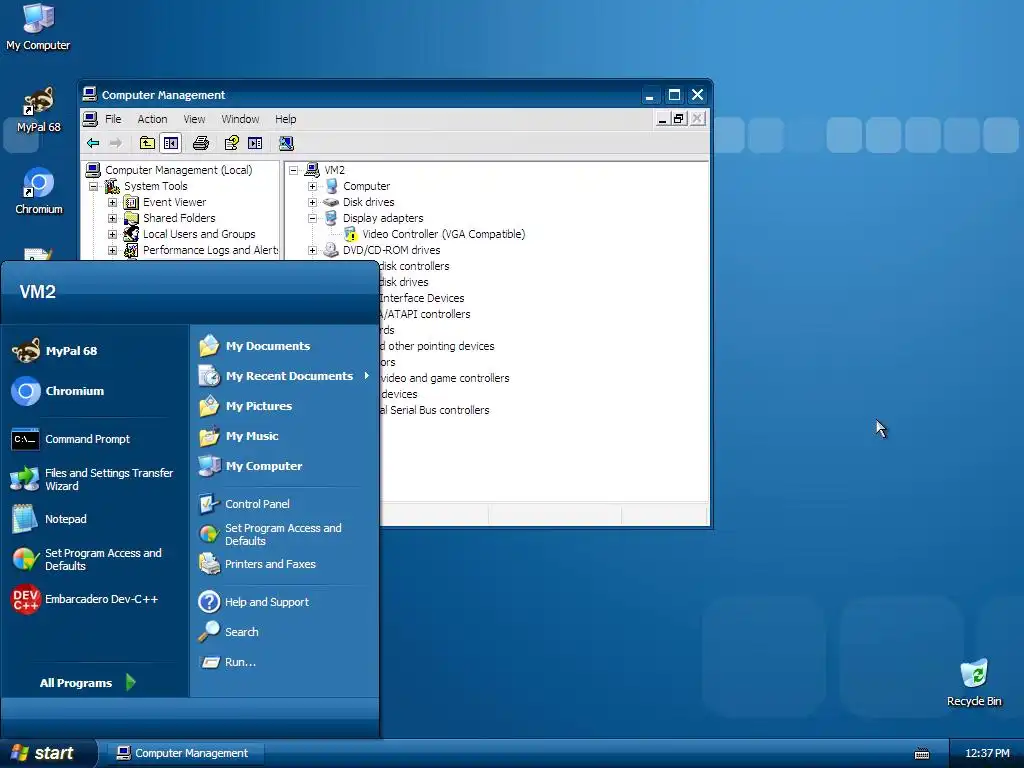This screenshot has width=1024, height=768.
Task: Open the Action menu
Action: [x=152, y=119]
